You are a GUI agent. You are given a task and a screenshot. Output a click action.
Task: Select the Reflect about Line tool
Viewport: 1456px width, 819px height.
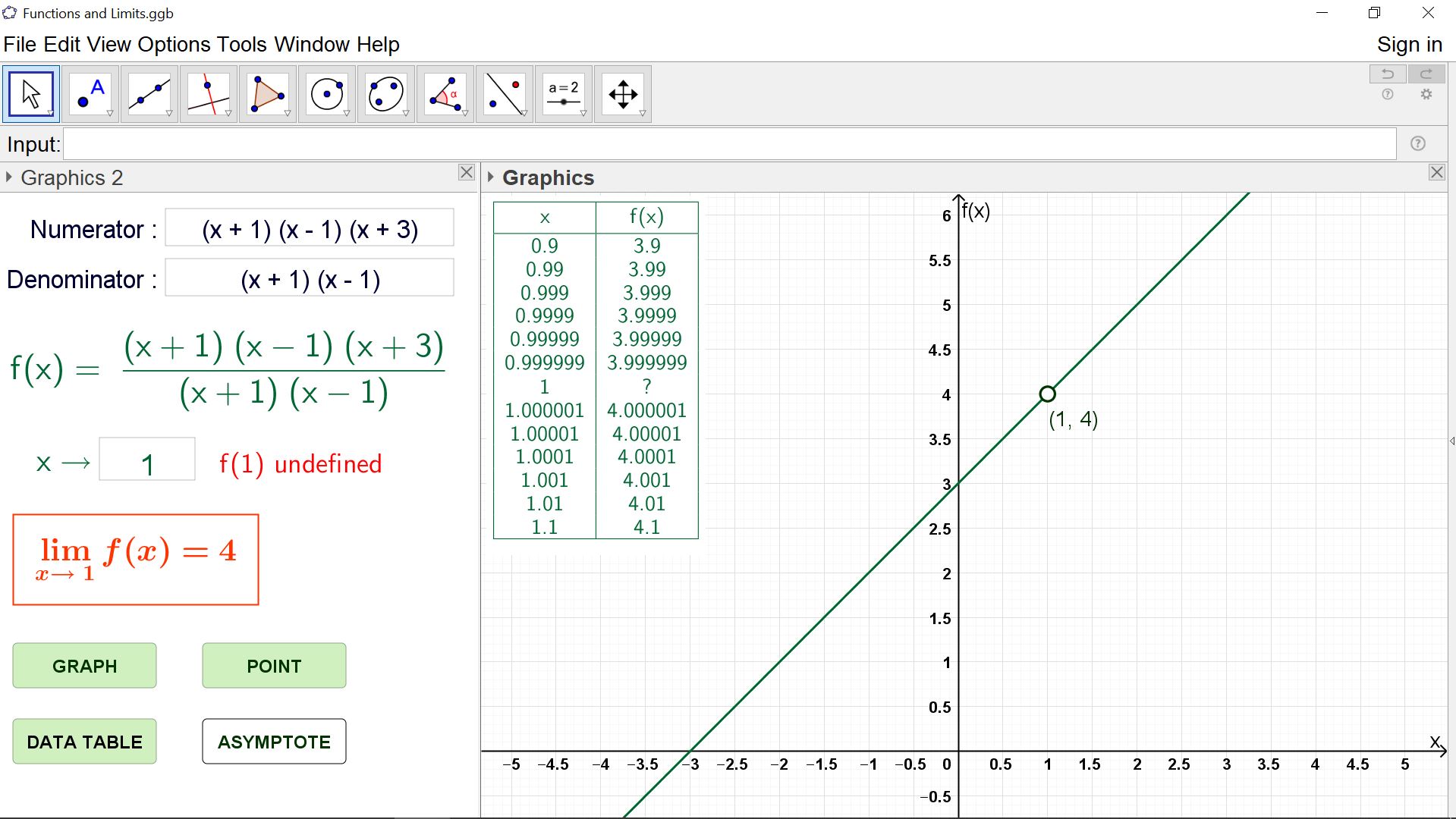[x=505, y=94]
